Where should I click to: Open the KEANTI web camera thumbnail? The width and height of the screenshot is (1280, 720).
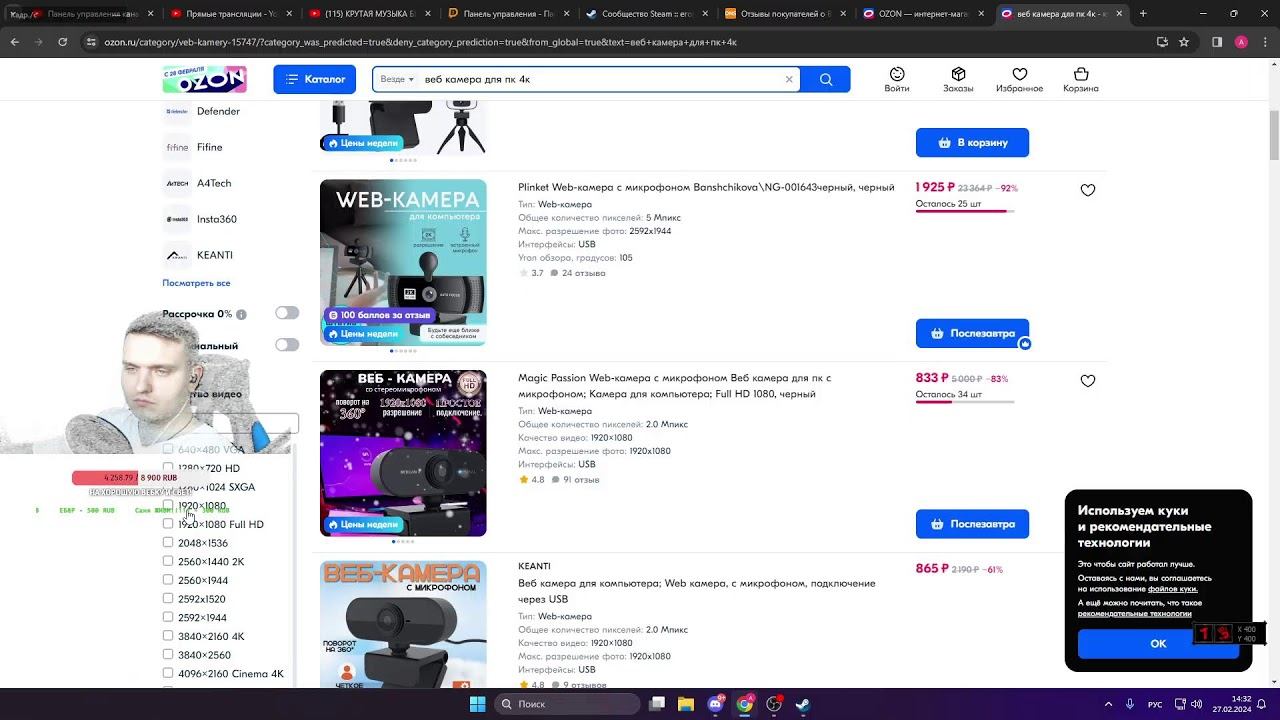pyautogui.click(x=403, y=624)
